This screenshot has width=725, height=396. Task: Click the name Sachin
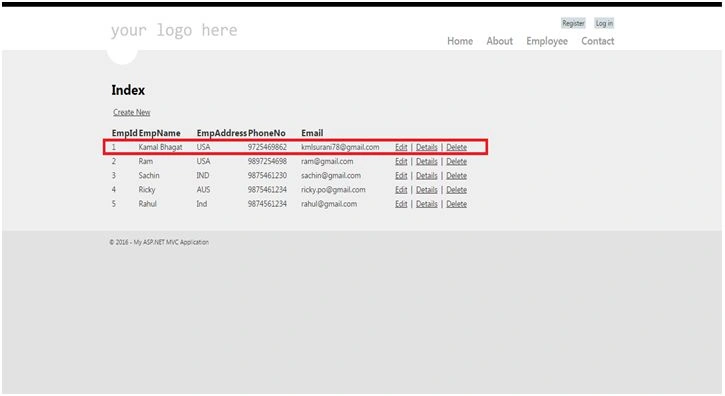click(149, 176)
